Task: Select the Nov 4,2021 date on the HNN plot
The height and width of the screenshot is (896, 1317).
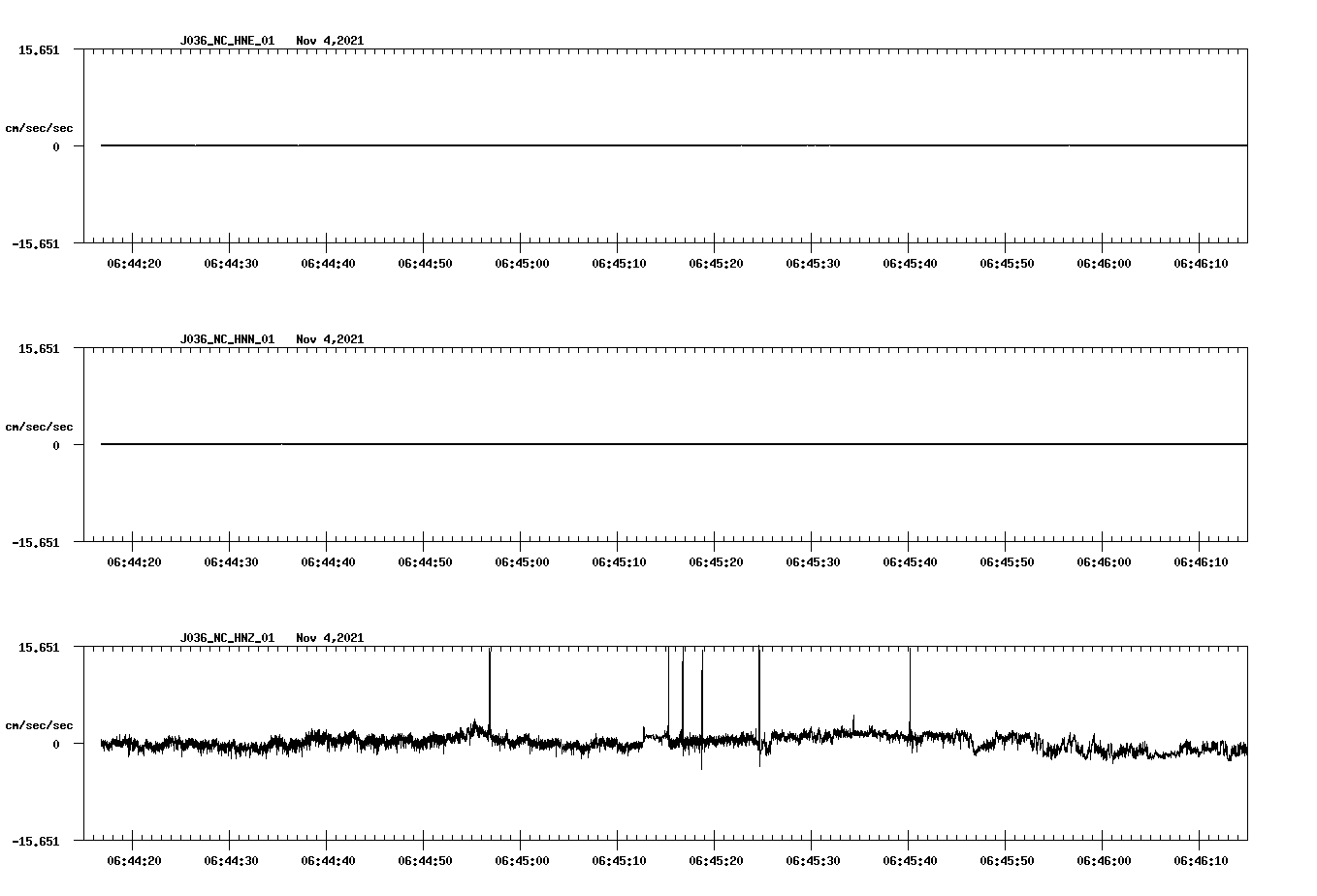Action: point(330,339)
